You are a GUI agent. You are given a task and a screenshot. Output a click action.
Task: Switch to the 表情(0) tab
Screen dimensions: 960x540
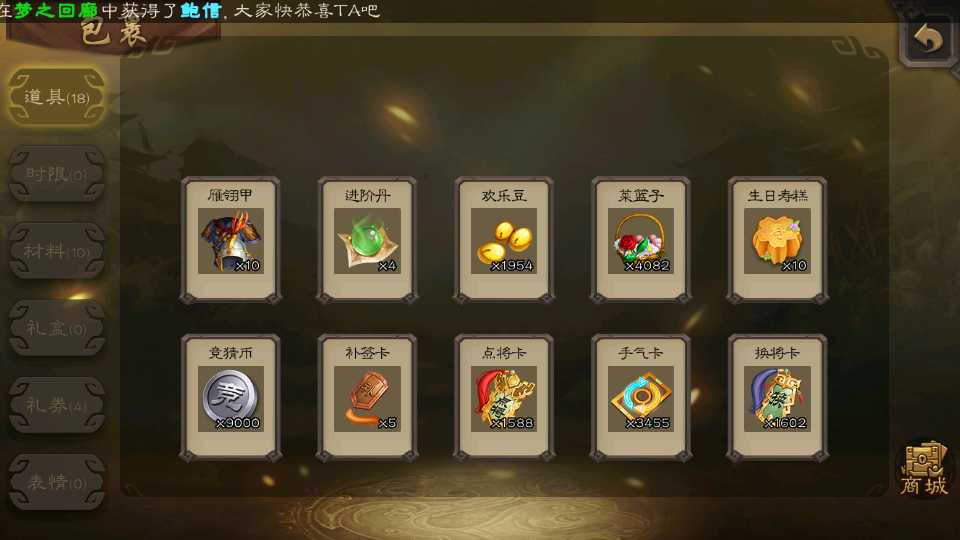[x=56, y=482]
